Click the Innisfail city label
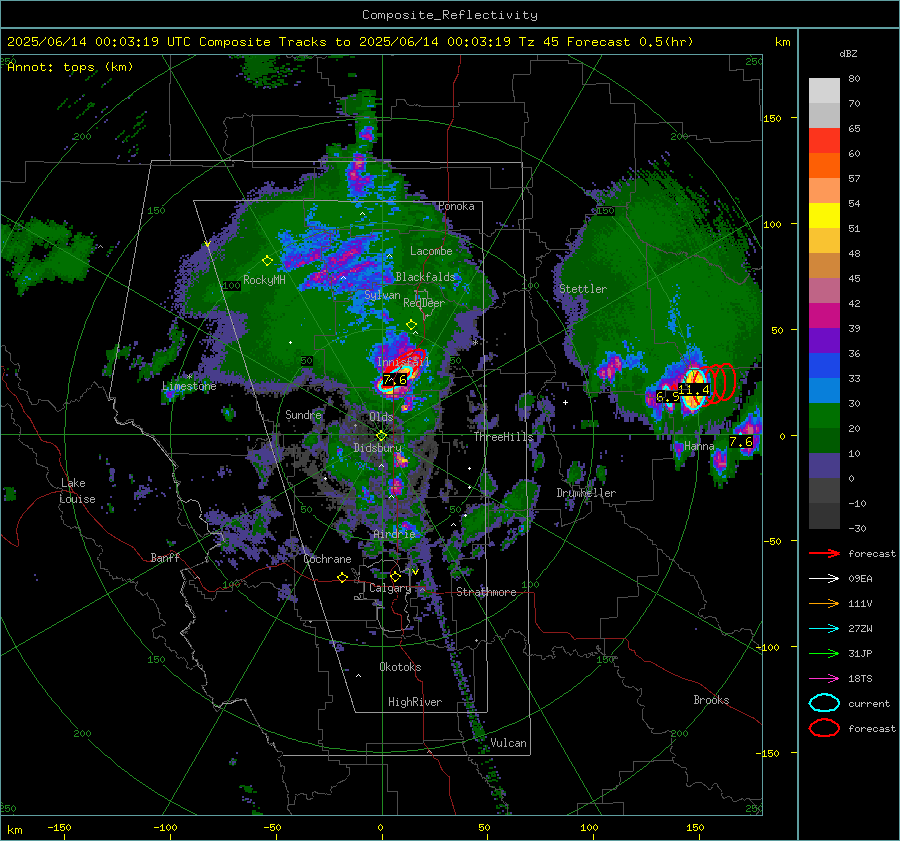The image size is (900, 841). pos(403,362)
